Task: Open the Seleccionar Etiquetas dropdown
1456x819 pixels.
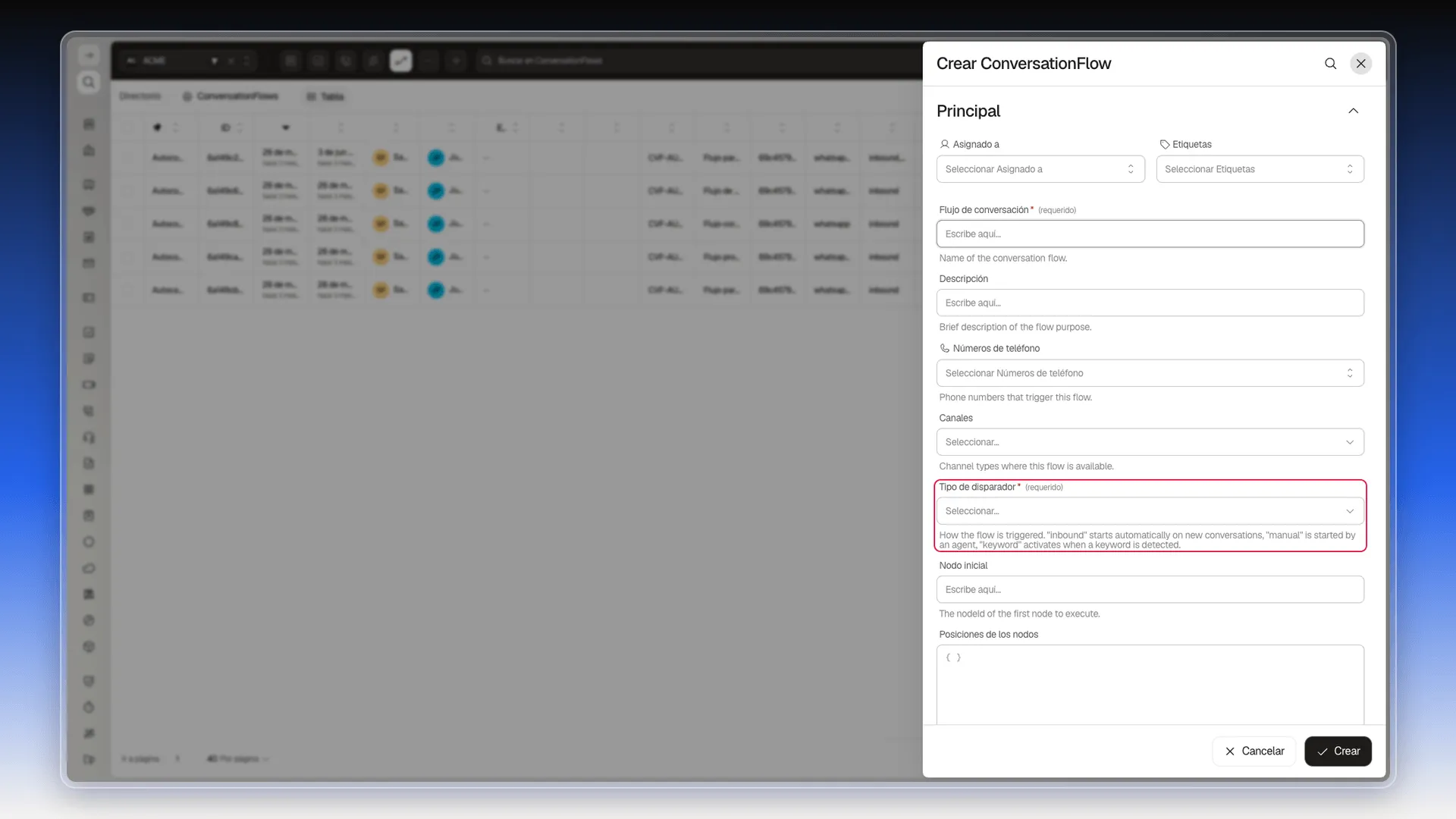Action: tap(1260, 169)
